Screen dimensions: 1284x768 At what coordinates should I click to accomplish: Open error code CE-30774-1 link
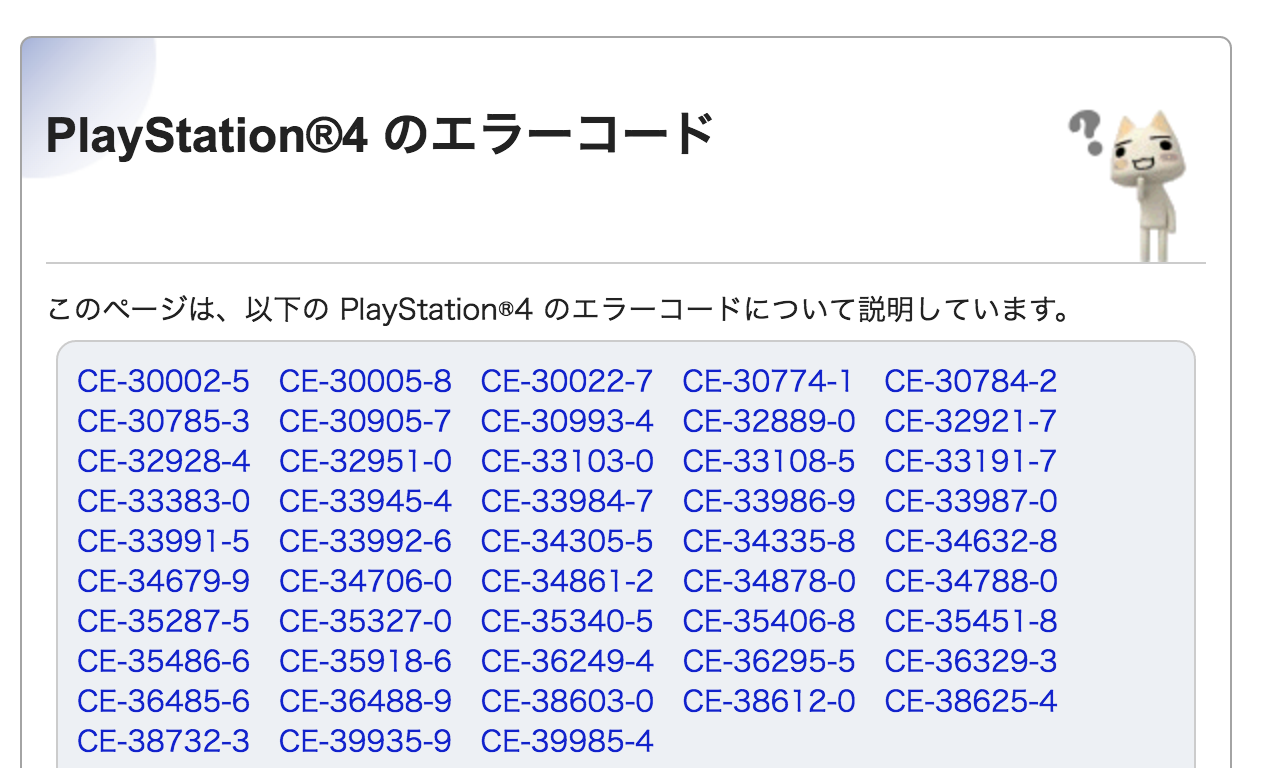[x=768, y=381]
